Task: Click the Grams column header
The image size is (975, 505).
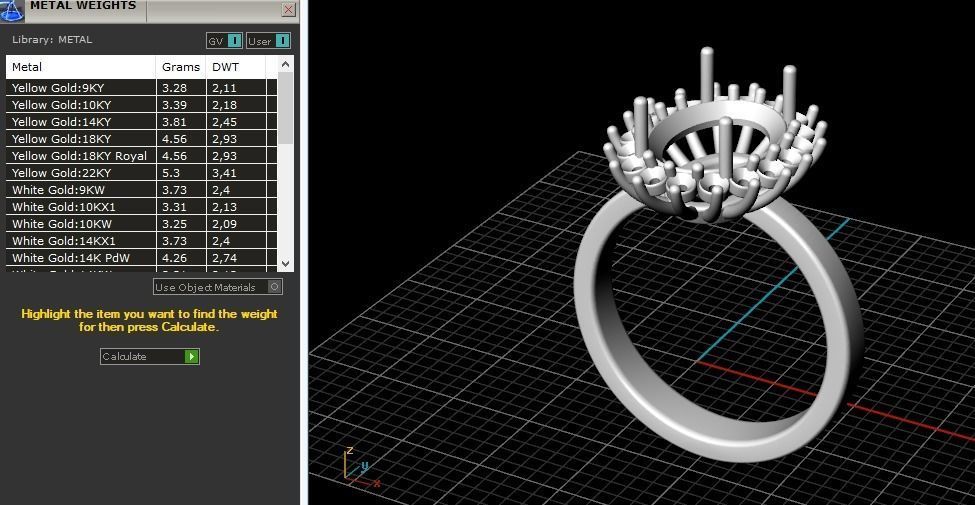Action: (x=180, y=67)
